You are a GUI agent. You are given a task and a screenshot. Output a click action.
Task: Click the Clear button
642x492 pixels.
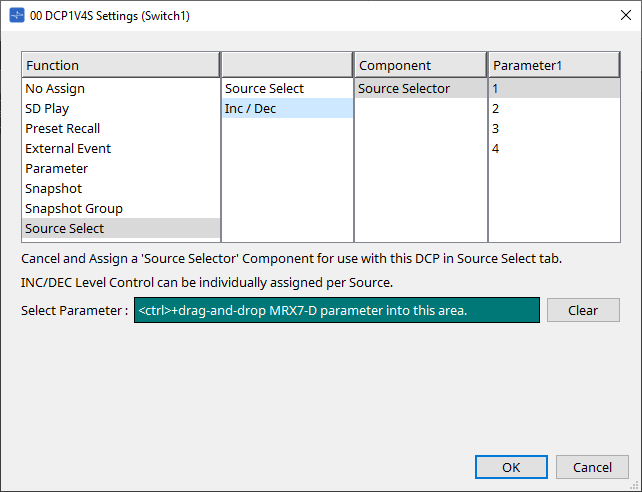583,310
